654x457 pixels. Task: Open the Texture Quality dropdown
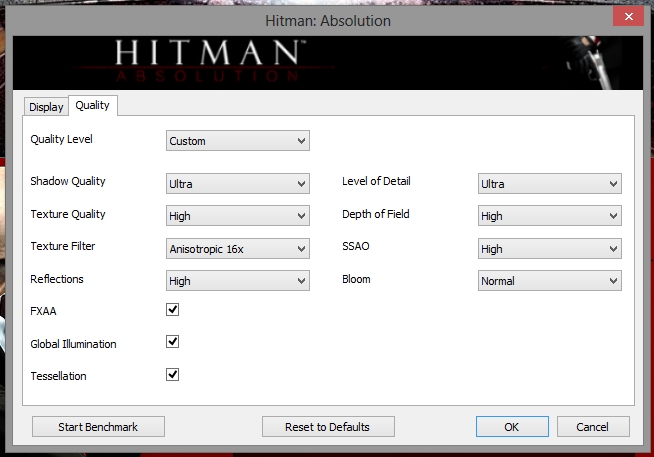238,216
